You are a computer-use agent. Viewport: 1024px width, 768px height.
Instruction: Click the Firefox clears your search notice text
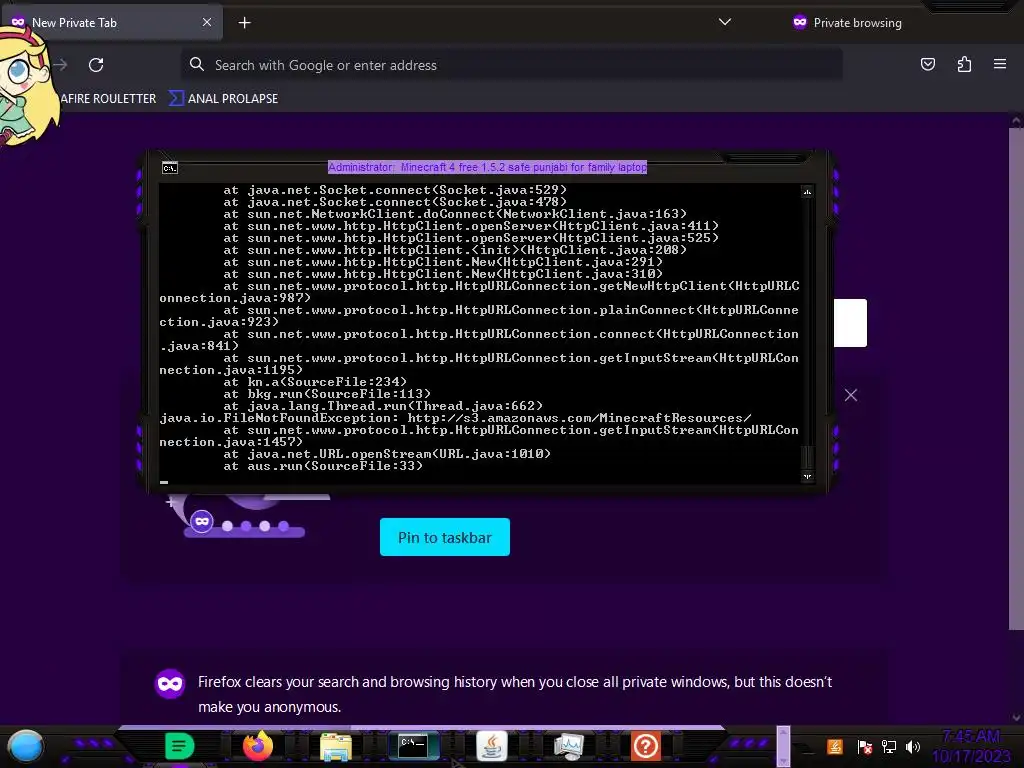(x=515, y=694)
